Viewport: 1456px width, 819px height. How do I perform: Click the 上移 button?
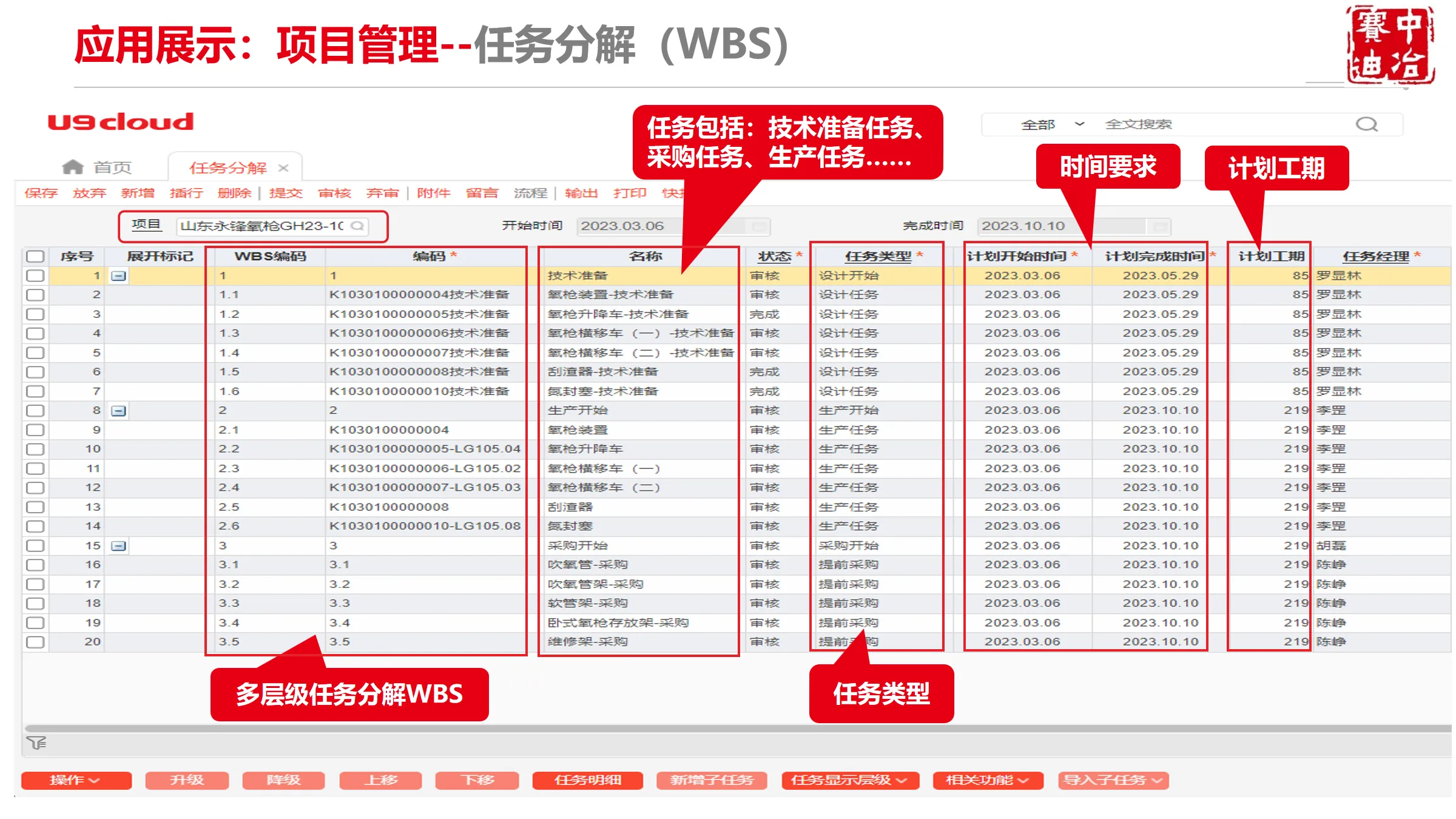pos(380,780)
